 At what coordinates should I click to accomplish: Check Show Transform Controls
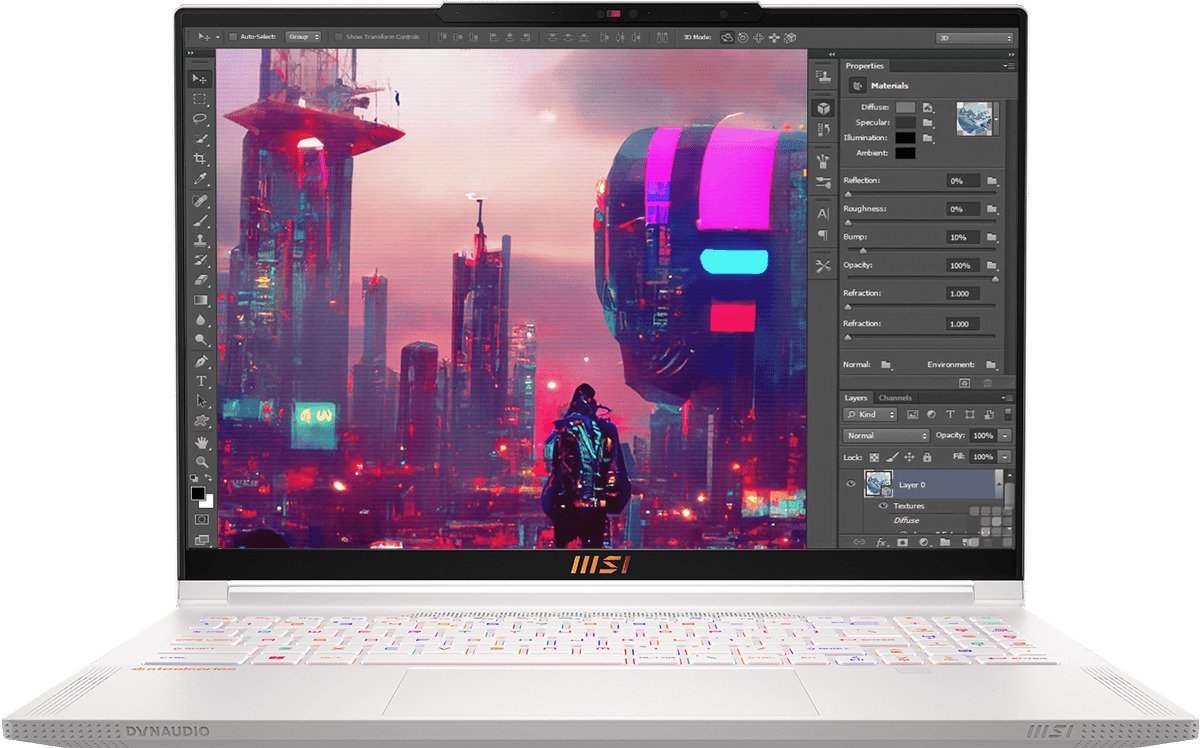pos(339,37)
